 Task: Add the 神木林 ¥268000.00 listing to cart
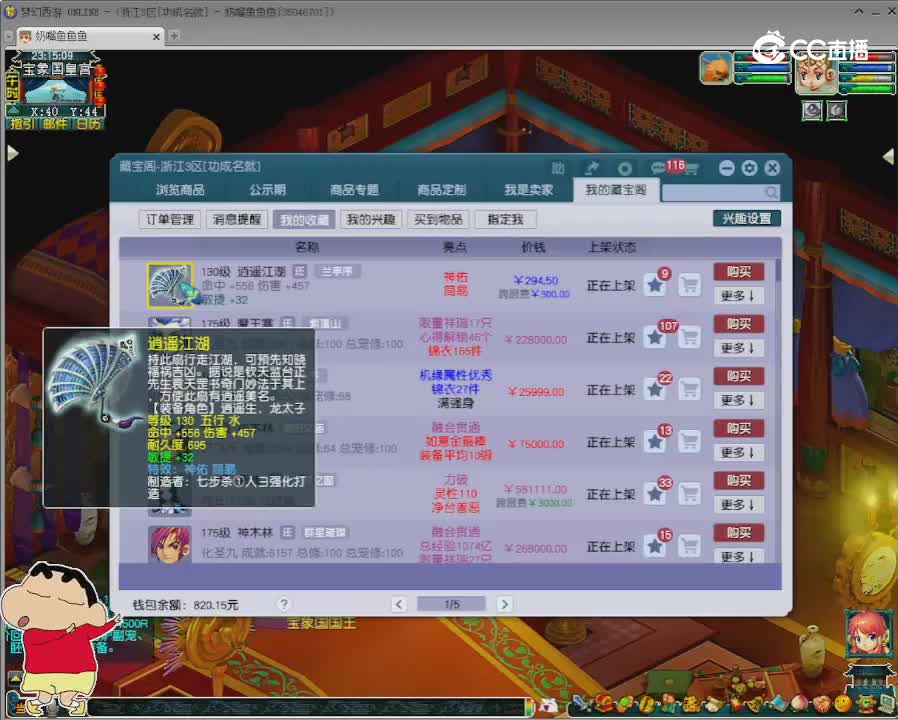point(690,546)
